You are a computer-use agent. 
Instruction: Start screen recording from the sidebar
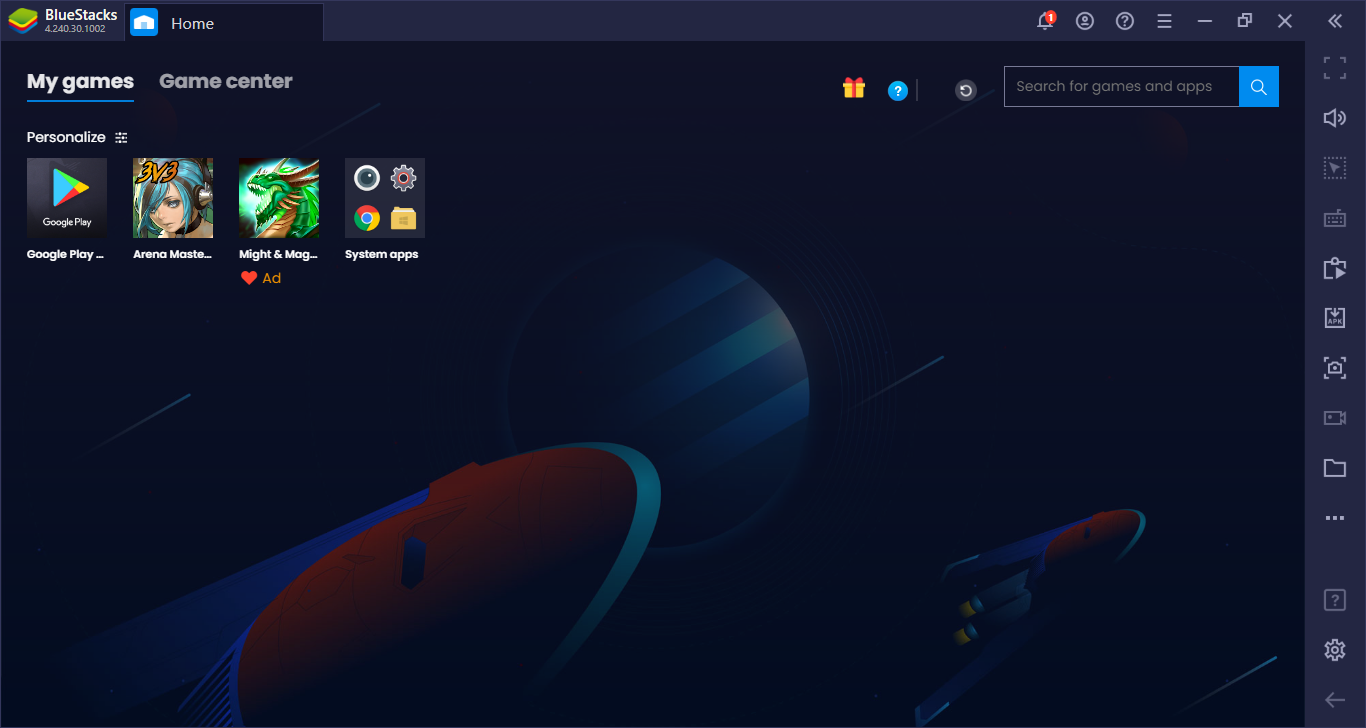[1335, 418]
